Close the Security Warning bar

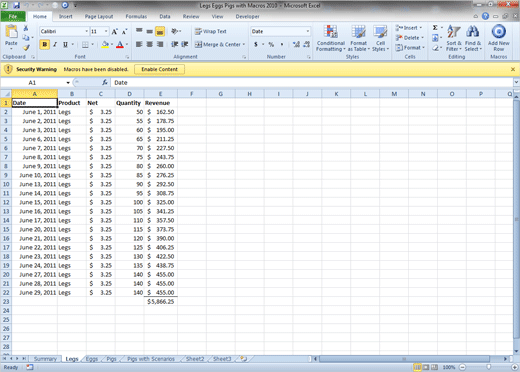click(513, 69)
